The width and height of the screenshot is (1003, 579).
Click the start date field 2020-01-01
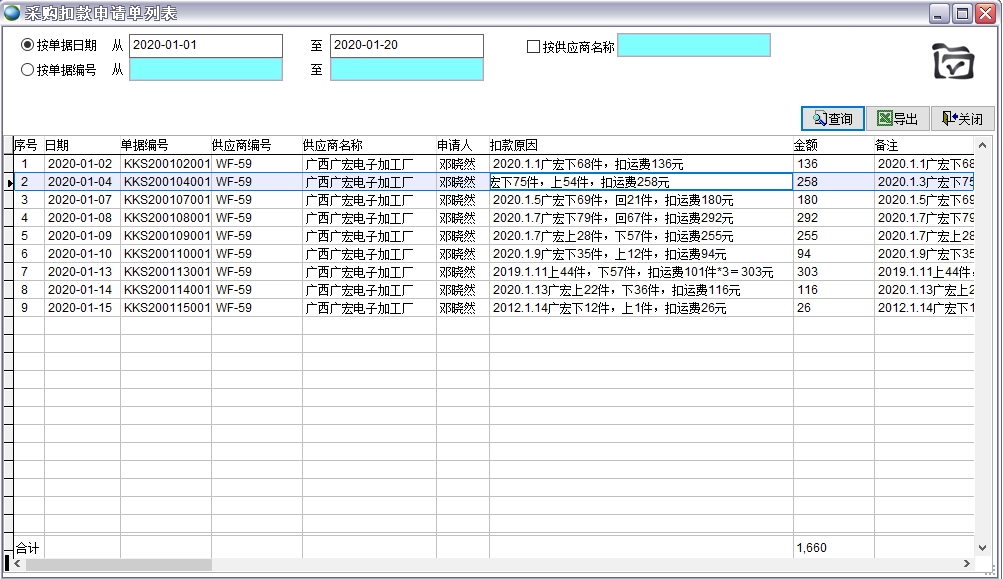coord(205,46)
